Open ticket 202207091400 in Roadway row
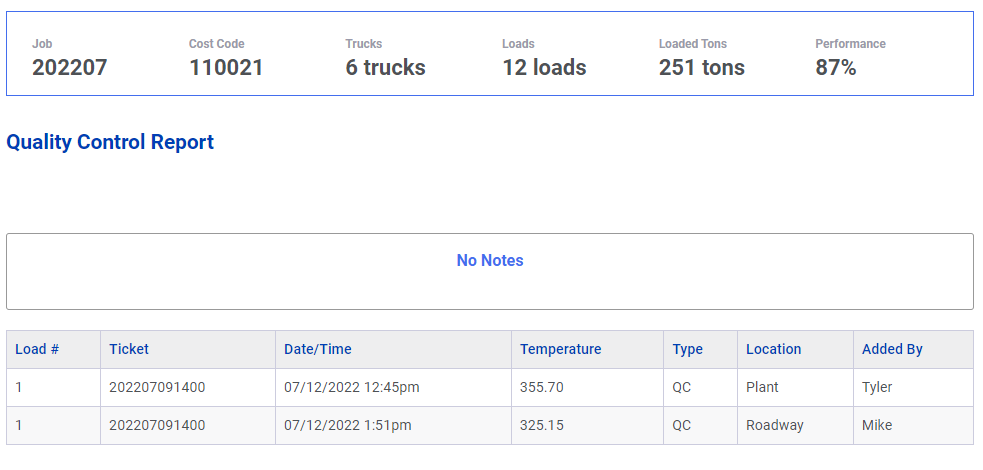The width and height of the screenshot is (983, 470). pos(157,426)
